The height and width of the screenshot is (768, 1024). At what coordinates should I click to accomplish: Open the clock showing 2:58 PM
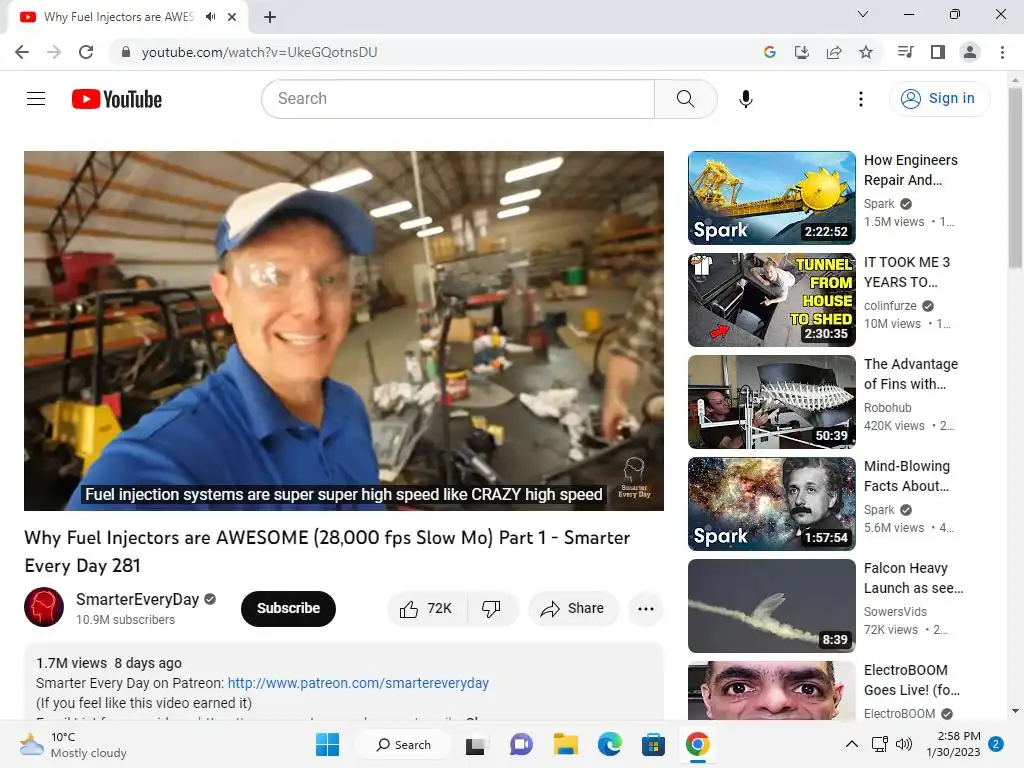pos(953,744)
